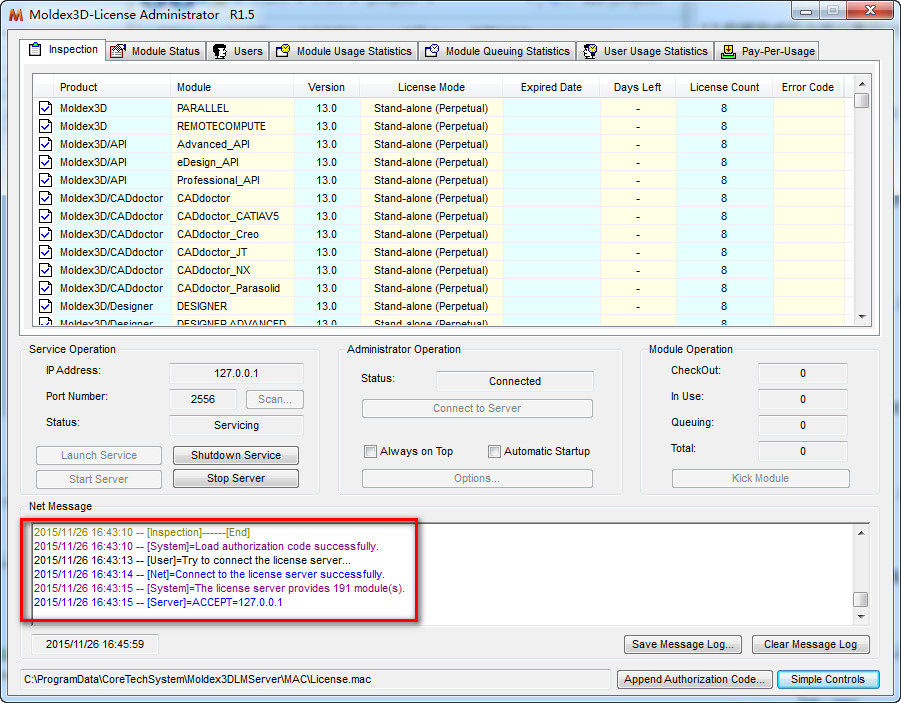Click the Kick Module button

click(x=760, y=478)
